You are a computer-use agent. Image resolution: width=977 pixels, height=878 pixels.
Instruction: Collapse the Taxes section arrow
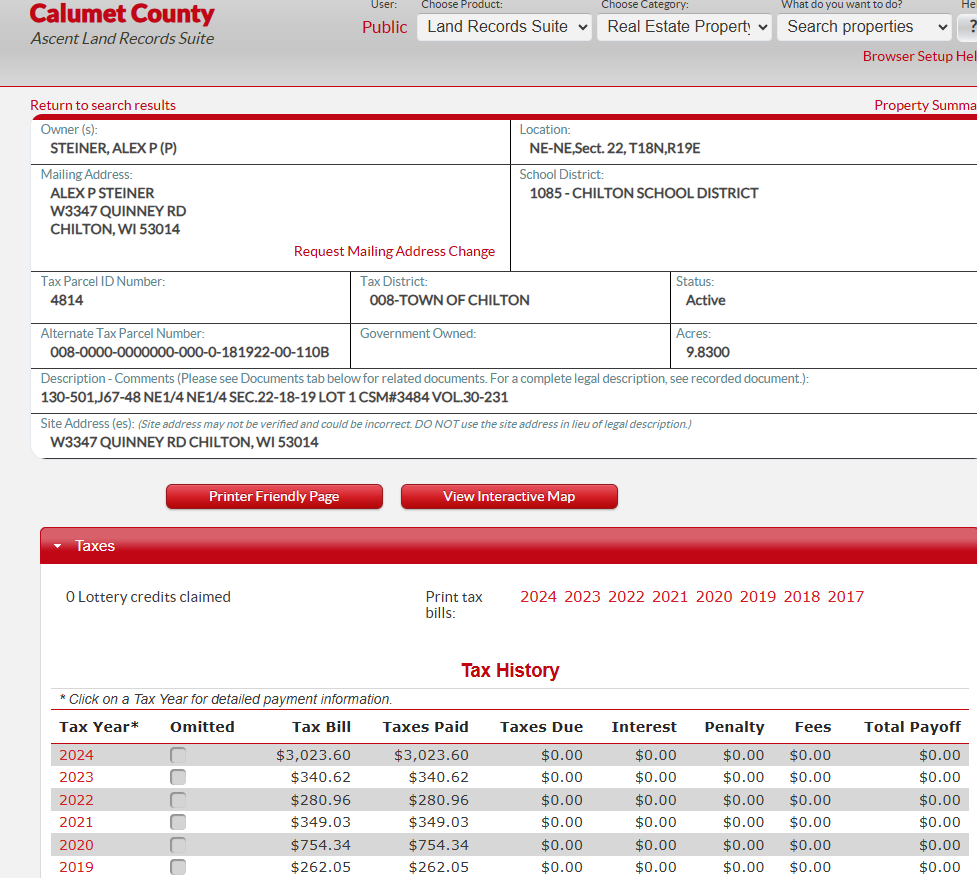click(58, 546)
